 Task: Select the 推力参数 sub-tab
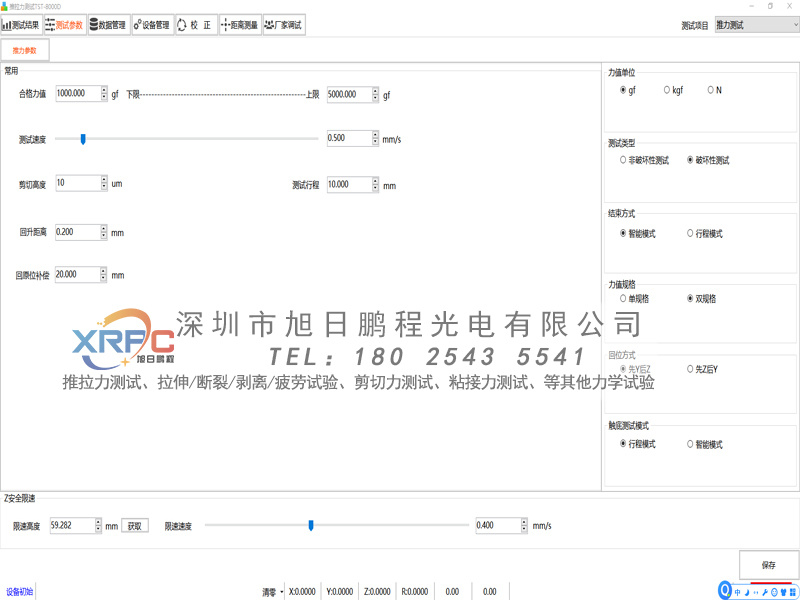pos(25,50)
